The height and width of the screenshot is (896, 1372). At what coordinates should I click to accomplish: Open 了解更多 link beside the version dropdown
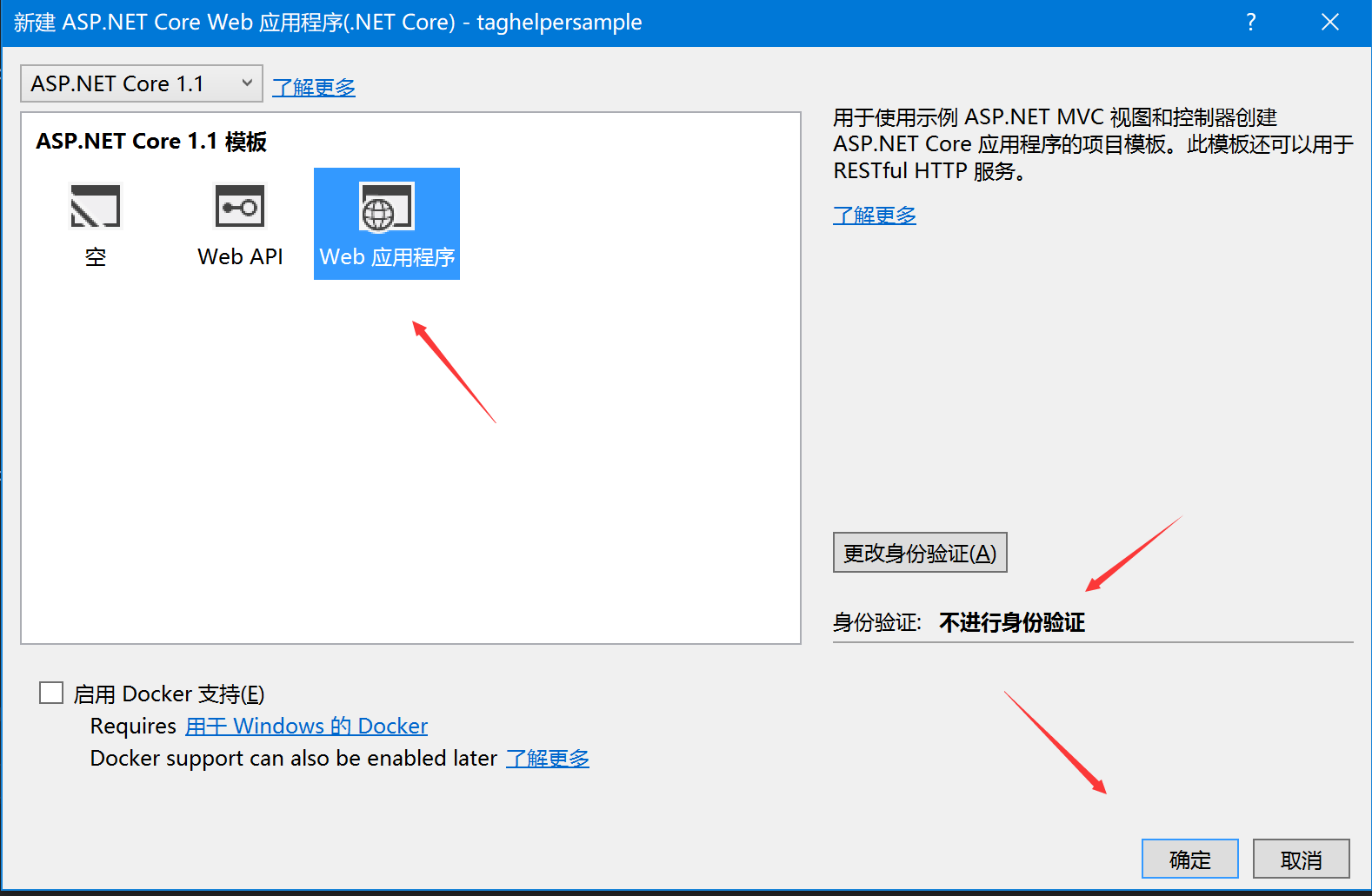pyautogui.click(x=314, y=88)
